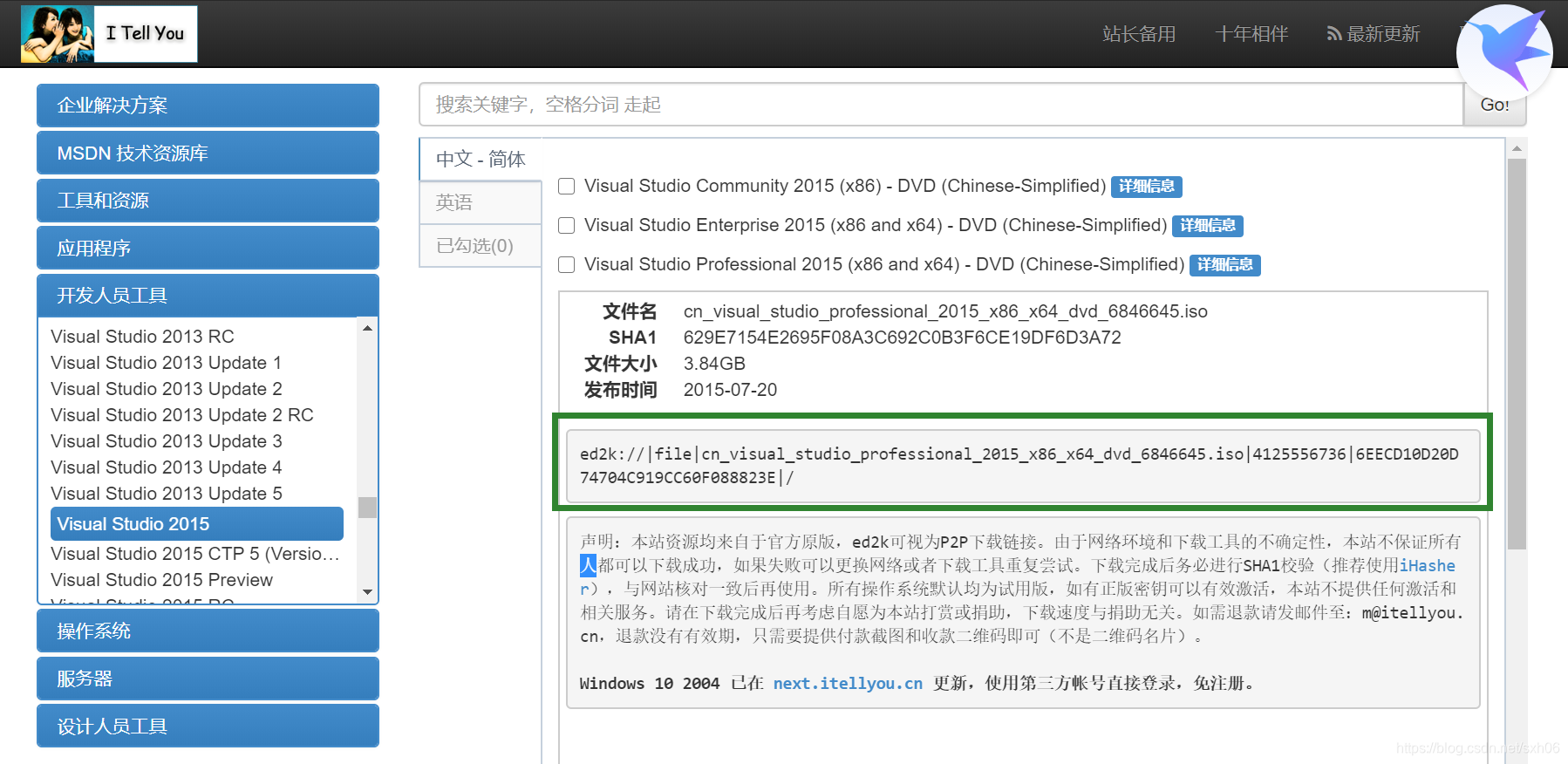This screenshot has height=764, width=1568.
Task: Select the highlighted Visual Studio 2015 item
Action: tap(197, 524)
